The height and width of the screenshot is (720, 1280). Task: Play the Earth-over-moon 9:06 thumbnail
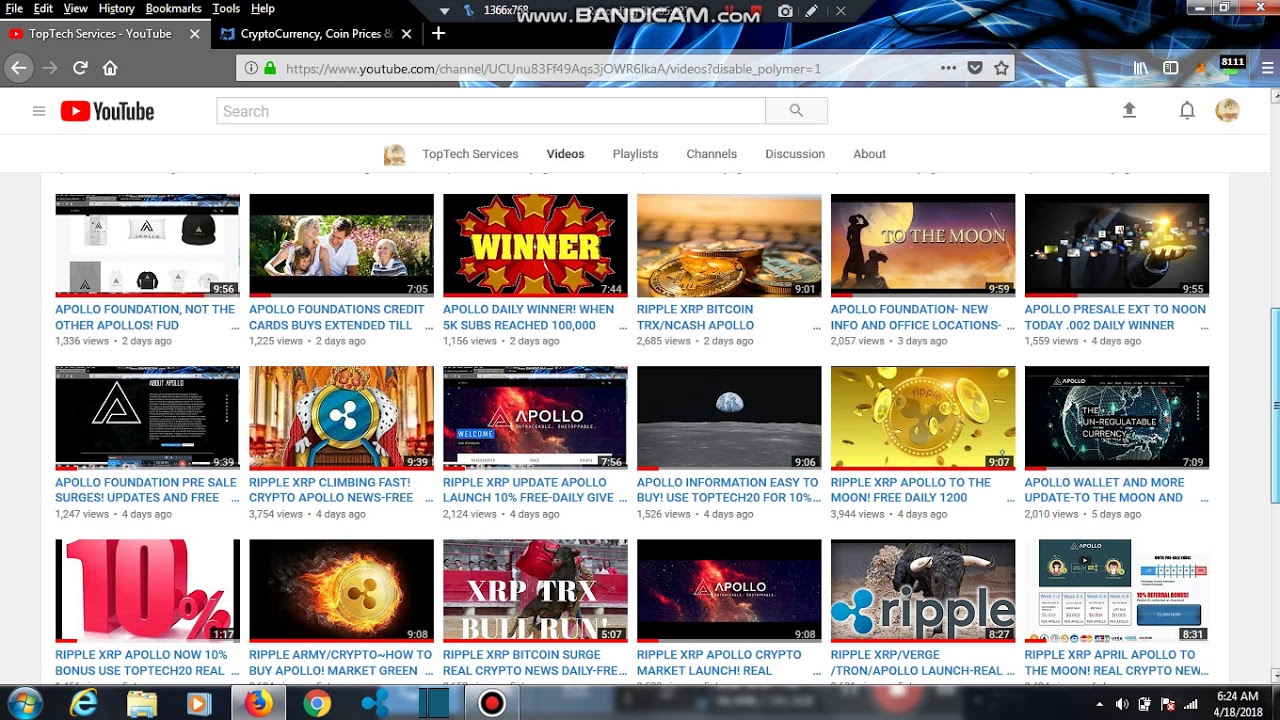point(729,418)
